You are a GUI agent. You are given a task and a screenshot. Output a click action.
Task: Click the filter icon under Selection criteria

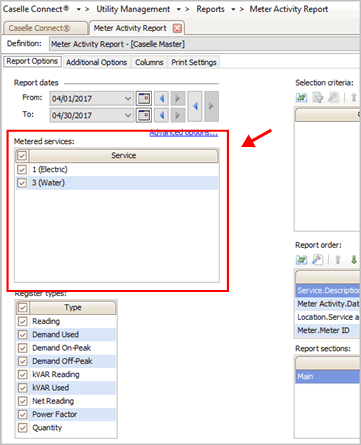318,98
